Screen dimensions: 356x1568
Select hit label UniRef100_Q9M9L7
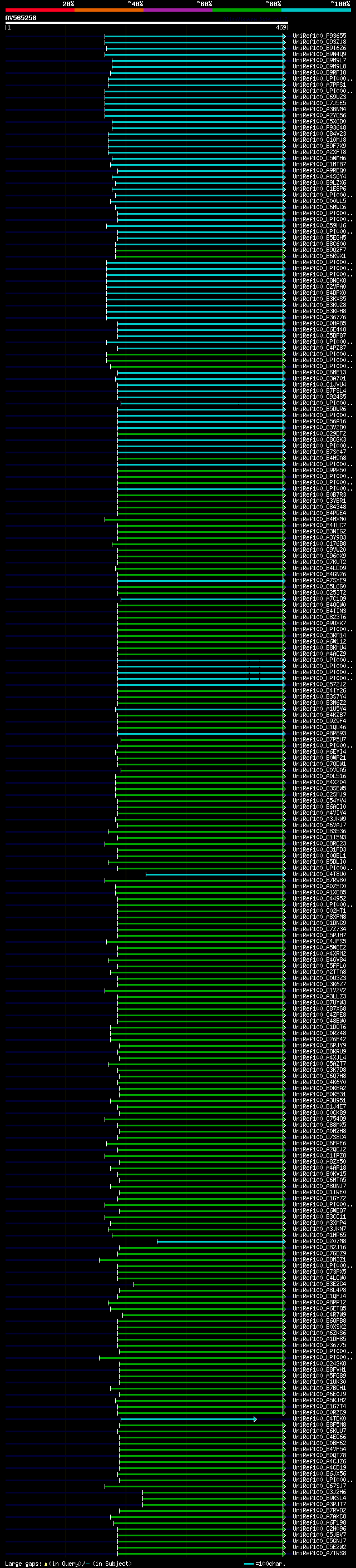point(319,60)
